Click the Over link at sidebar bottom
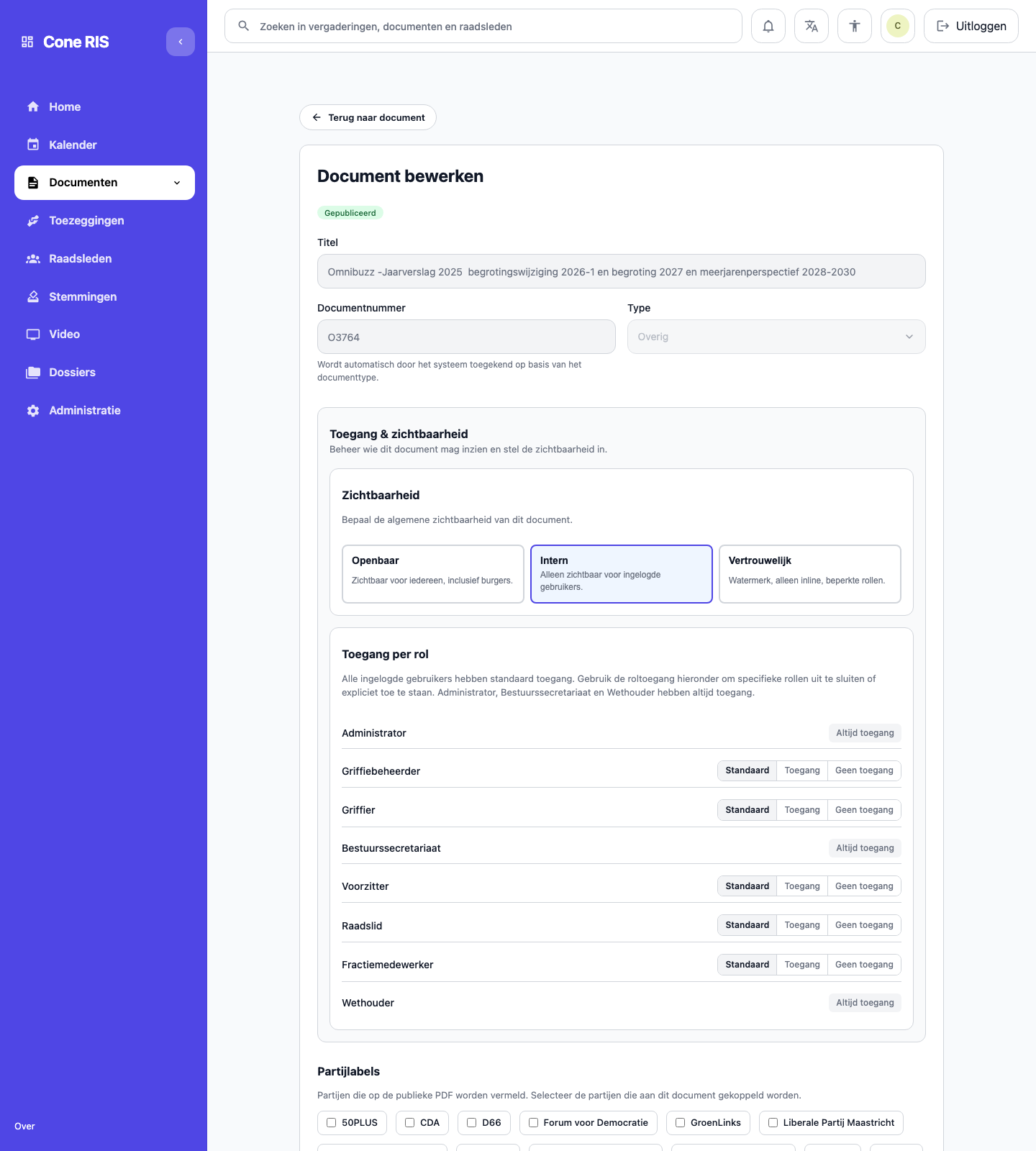This screenshot has height=1151, width=1036. [24, 1127]
